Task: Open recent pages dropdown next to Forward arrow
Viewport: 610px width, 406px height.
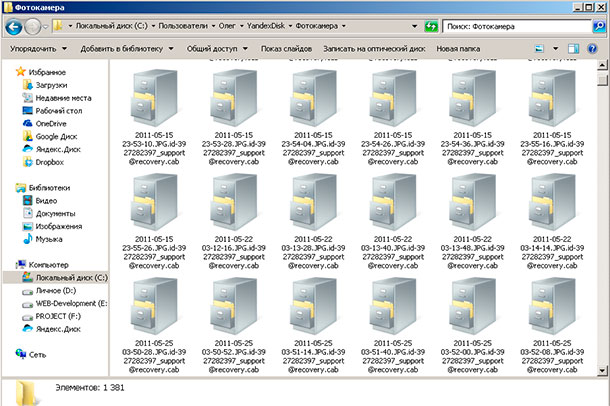Action: pos(46,27)
